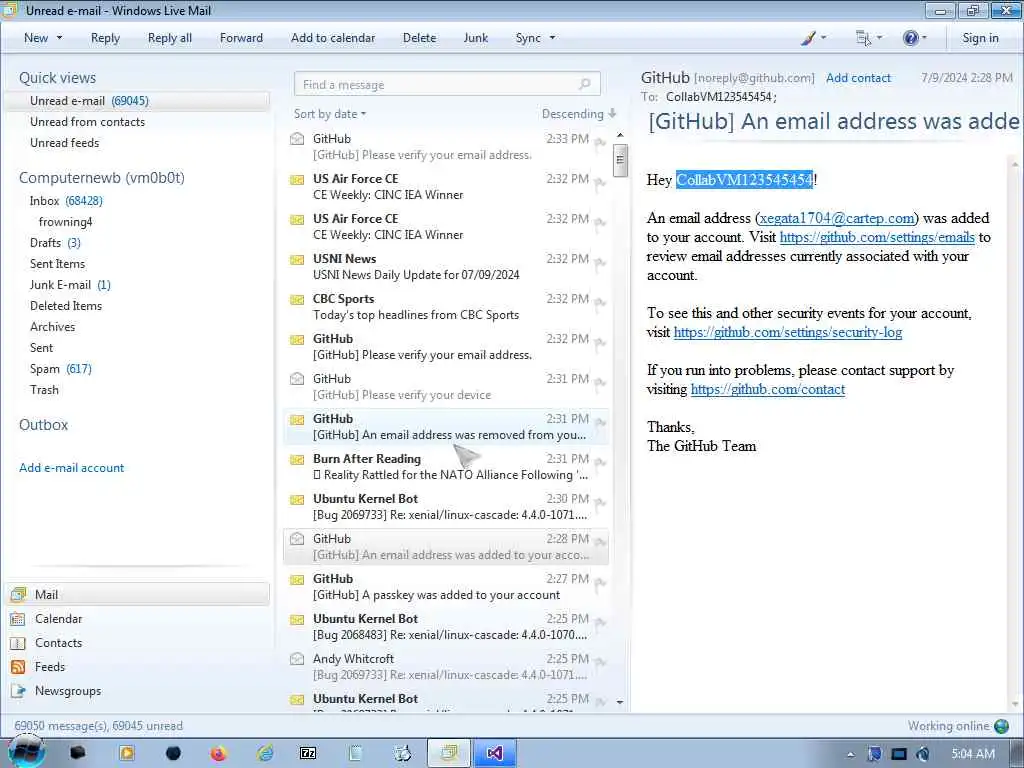Click Forward in the toolbar

click(x=241, y=39)
